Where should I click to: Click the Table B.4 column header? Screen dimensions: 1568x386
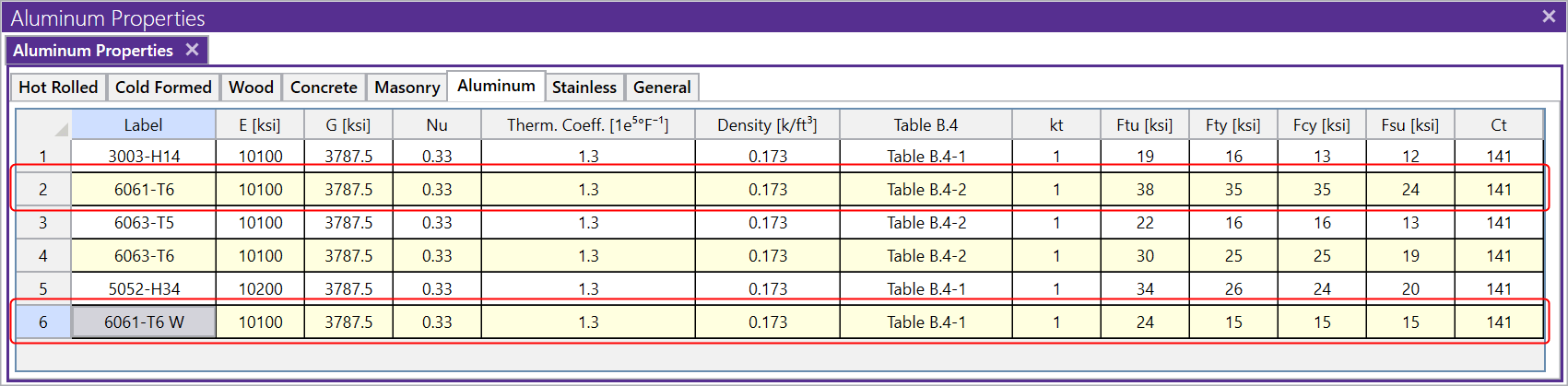click(x=925, y=125)
